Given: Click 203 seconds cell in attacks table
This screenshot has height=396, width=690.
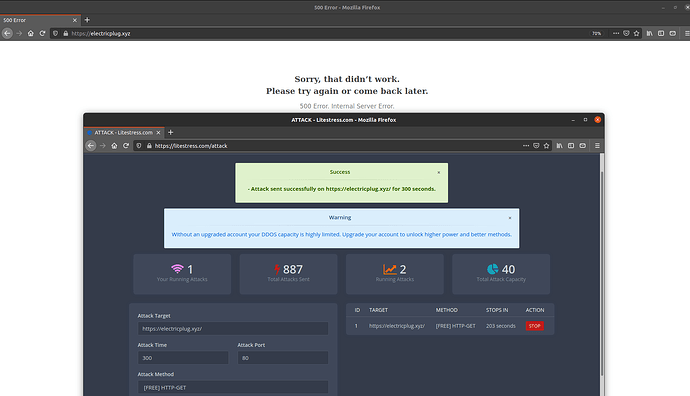Looking at the screenshot, I should (501, 326).
